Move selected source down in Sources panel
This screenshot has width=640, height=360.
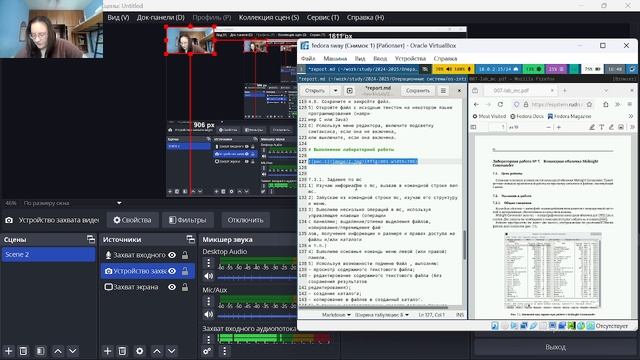(171, 351)
